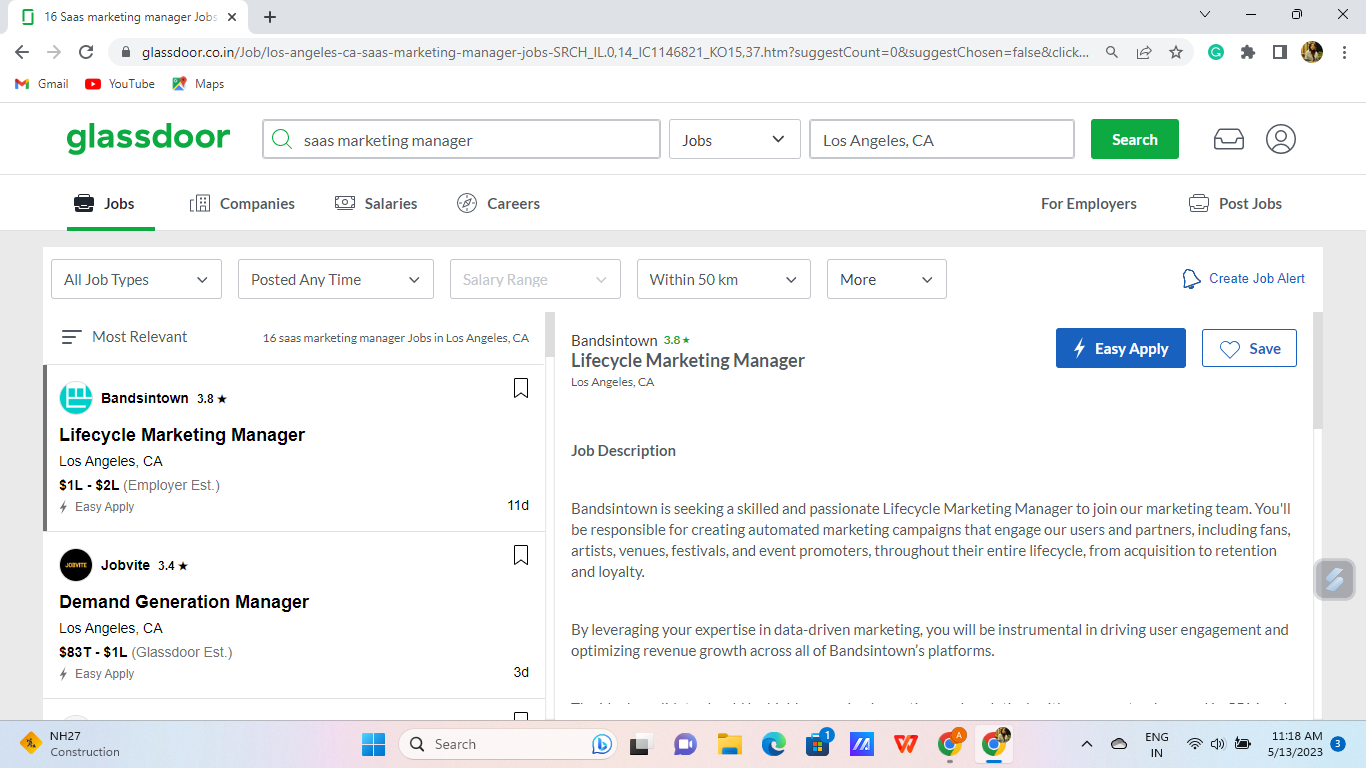Click the Create Job Alert link

point(1257,279)
